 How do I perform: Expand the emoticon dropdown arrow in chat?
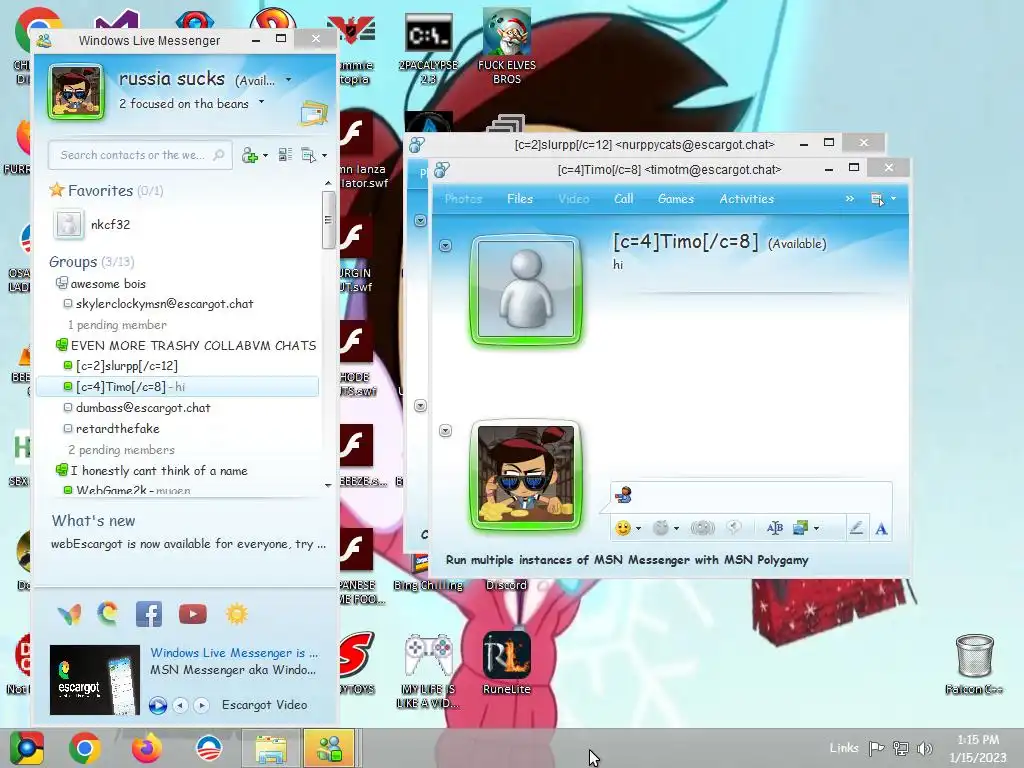(x=638, y=528)
